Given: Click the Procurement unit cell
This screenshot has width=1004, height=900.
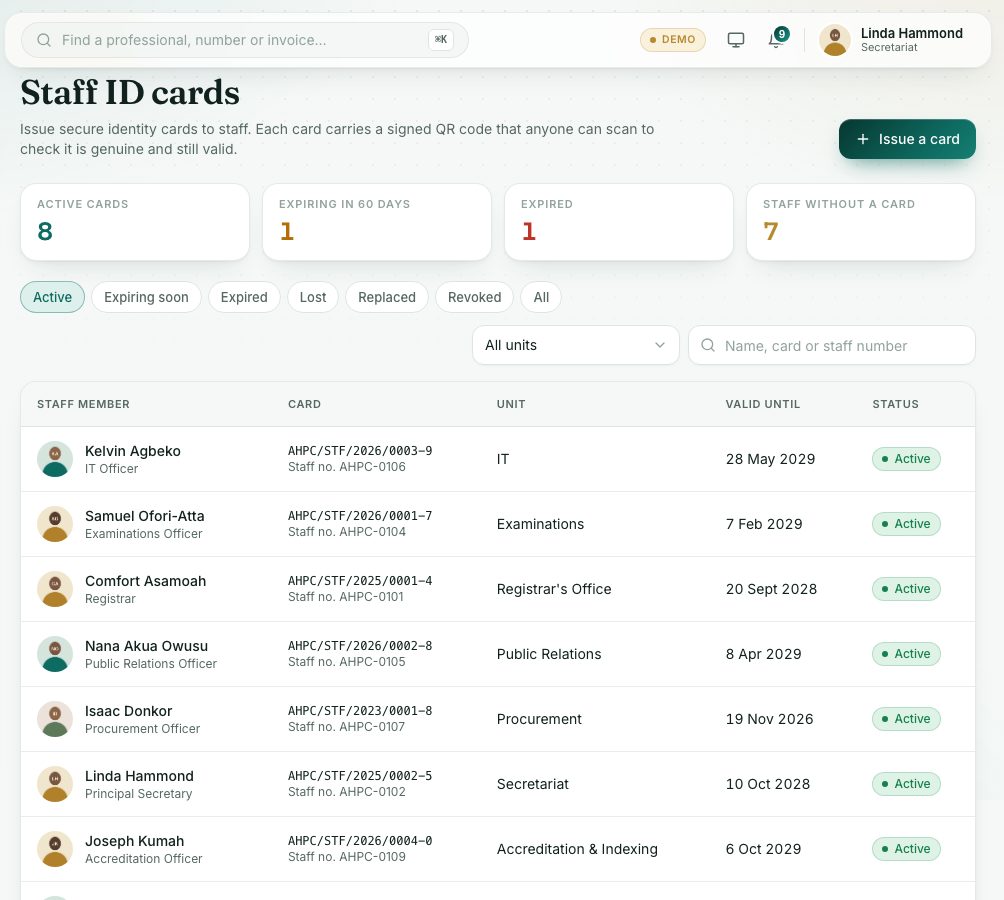Looking at the screenshot, I should pyautogui.click(x=539, y=719).
